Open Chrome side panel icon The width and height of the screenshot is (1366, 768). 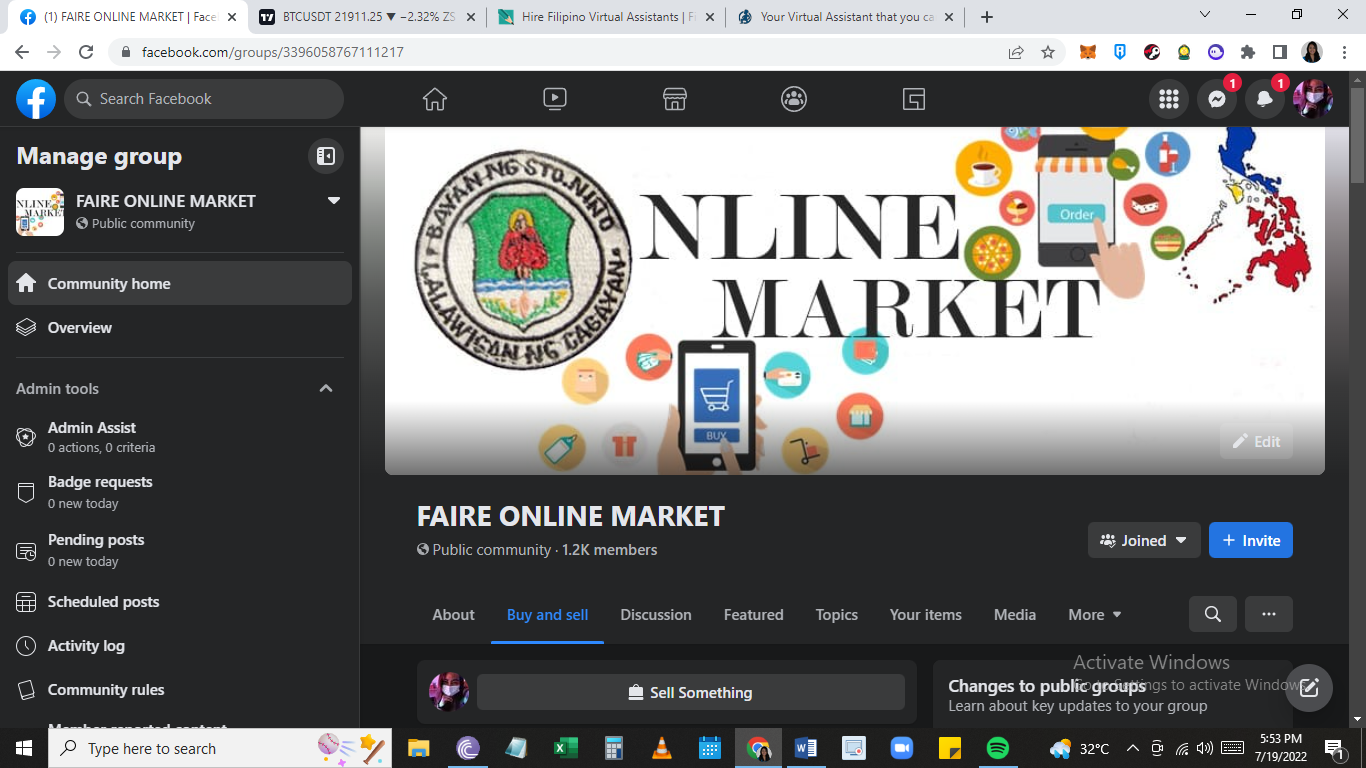pyautogui.click(x=1280, y=52)
